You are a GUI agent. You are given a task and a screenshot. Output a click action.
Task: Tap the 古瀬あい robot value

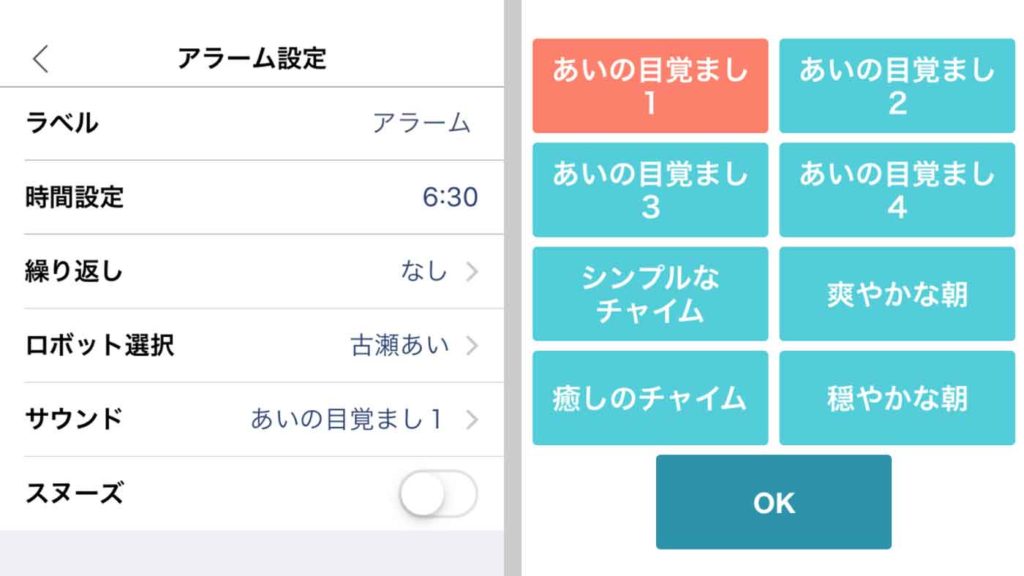click(400, 345)
